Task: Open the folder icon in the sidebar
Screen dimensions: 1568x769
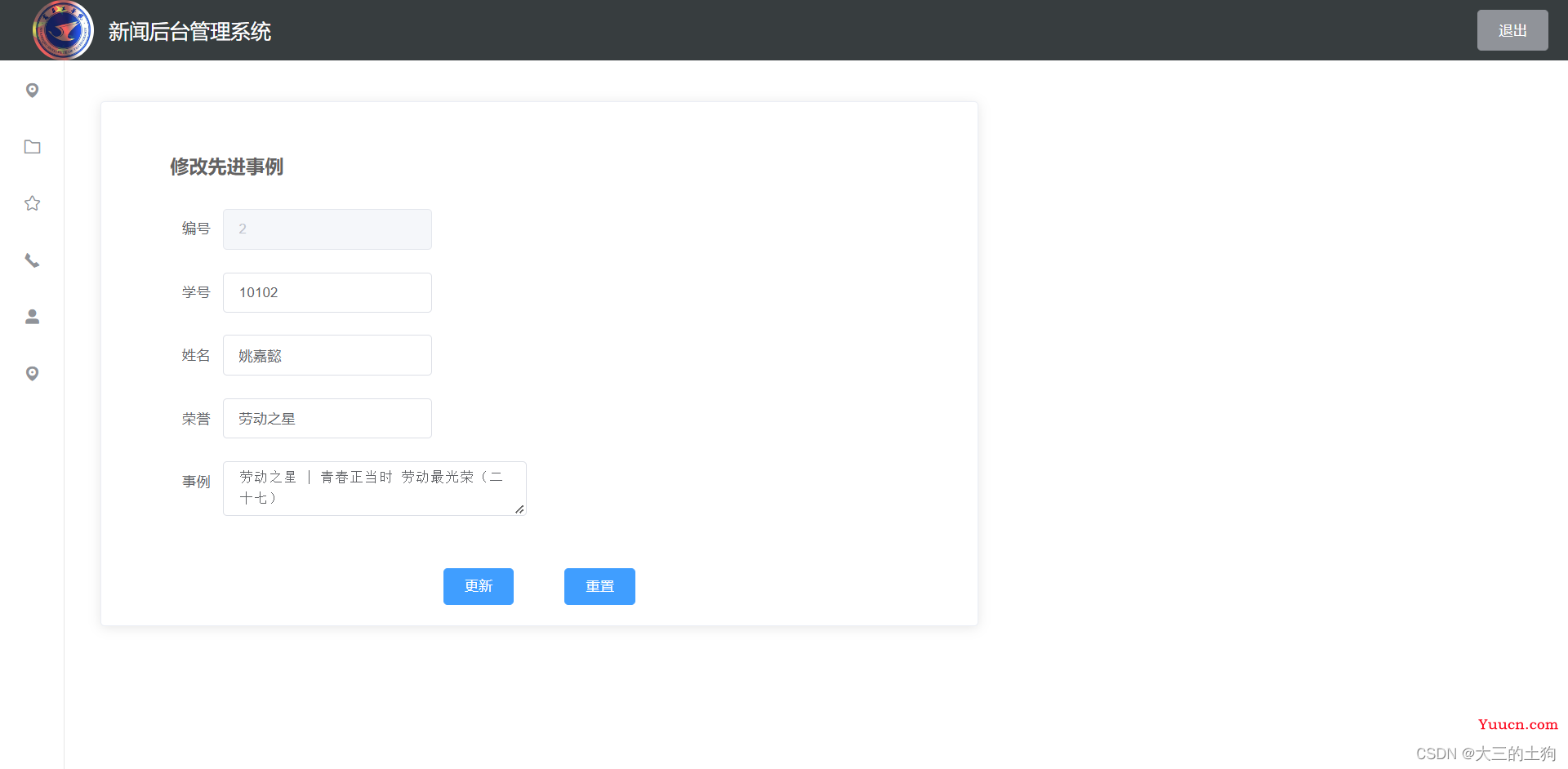Action: [32, 147]
